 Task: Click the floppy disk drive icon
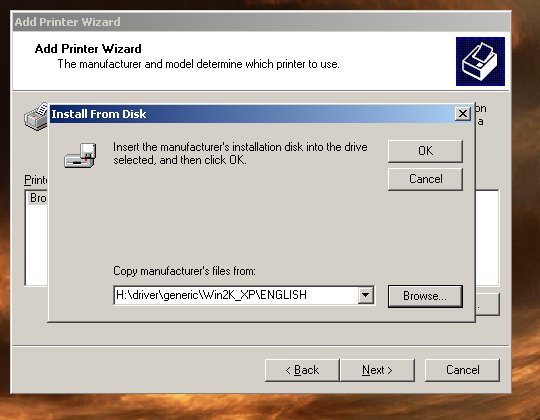(80, 155)
